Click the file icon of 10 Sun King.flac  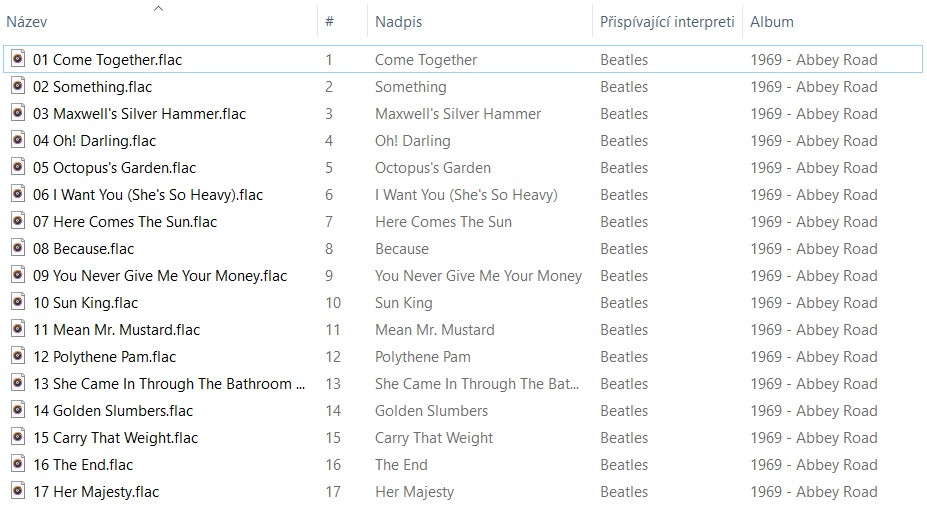tap(17, 302)
